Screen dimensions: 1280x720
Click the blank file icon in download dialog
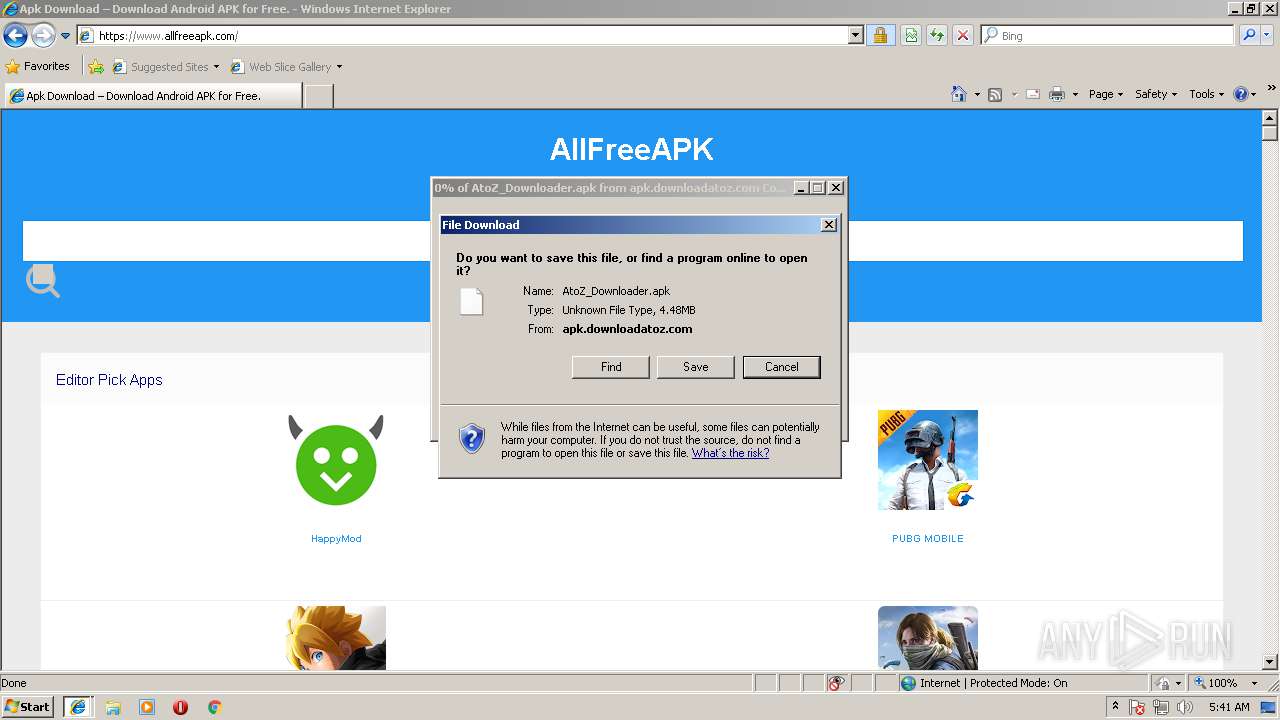471,301
